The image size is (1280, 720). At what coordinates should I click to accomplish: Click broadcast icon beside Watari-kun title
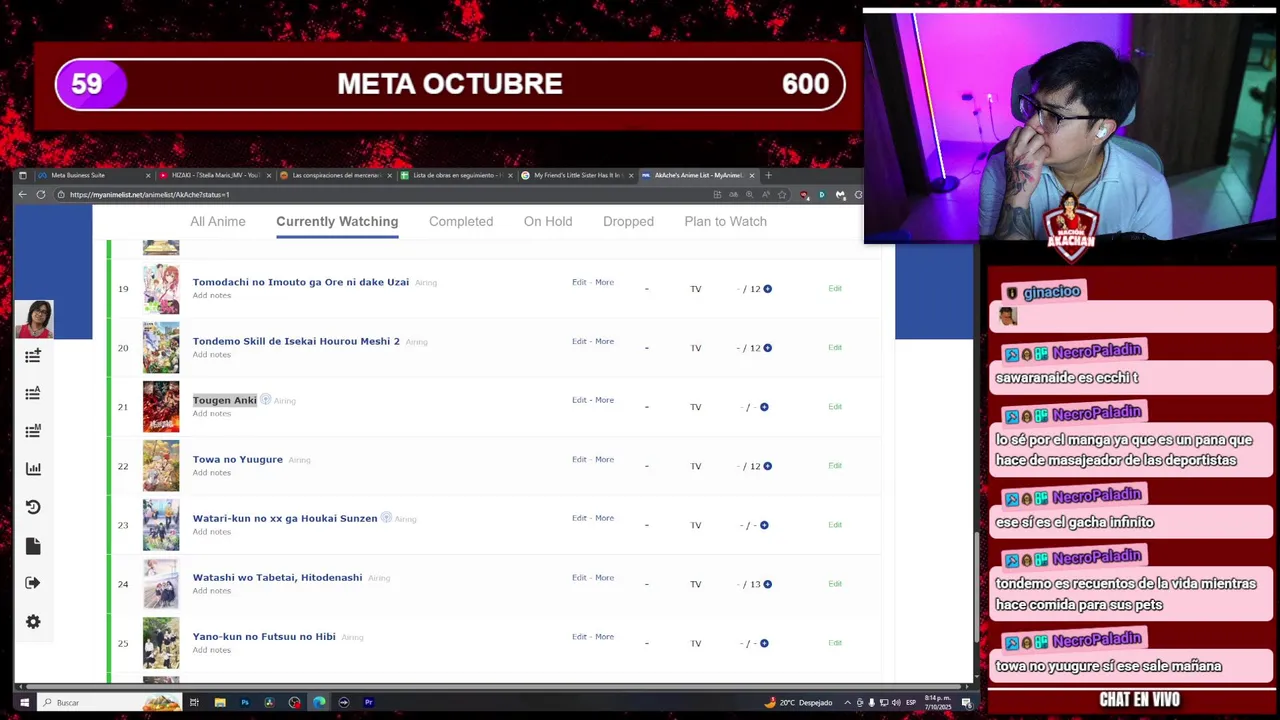pyautogui.click(x=386, y=518)
